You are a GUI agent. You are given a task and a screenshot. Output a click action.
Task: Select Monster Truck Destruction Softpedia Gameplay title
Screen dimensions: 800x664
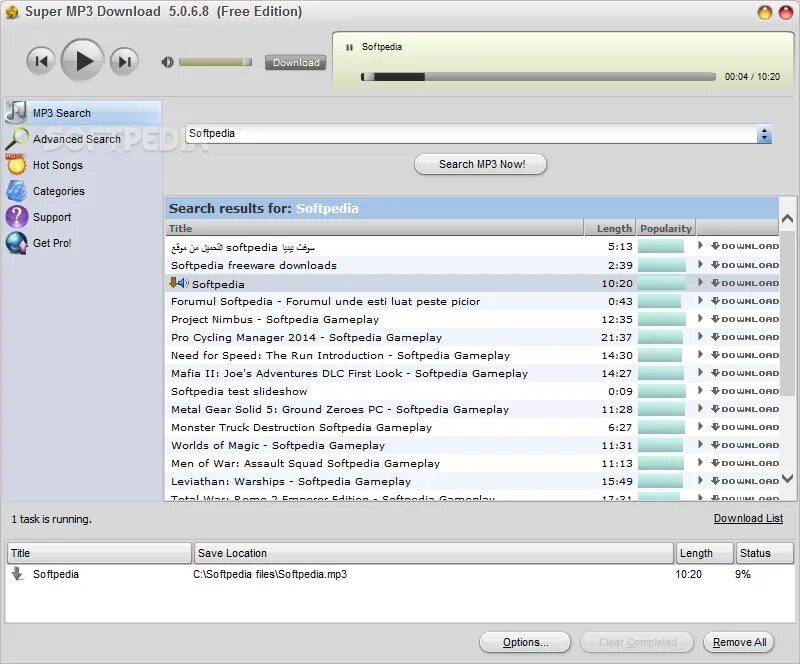[302, 428]
